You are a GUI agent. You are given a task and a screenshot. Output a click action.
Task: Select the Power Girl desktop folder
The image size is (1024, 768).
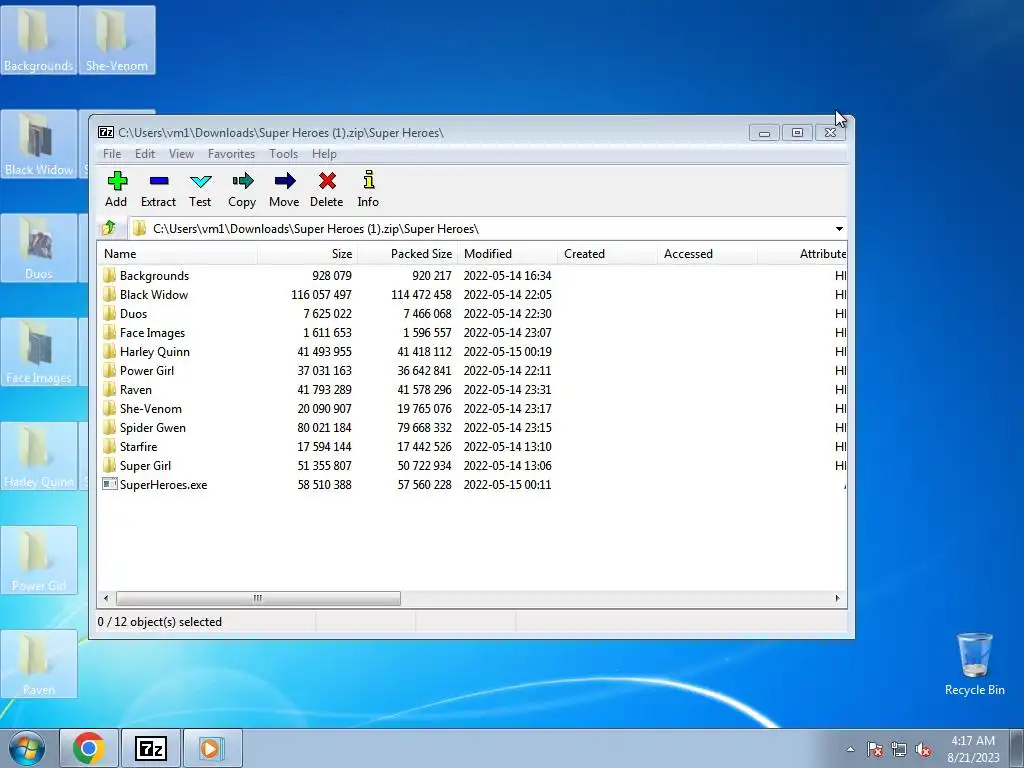(39, 560)
